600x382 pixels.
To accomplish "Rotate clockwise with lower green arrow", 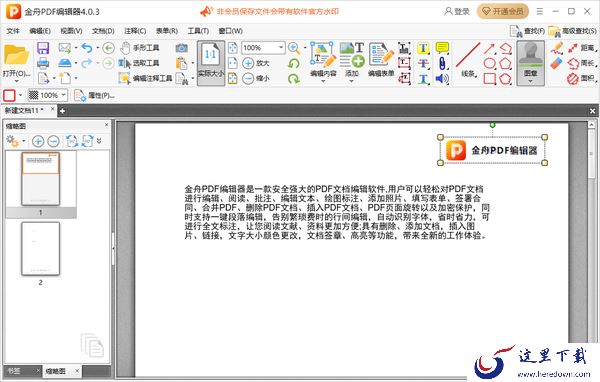I will point(294,78).
